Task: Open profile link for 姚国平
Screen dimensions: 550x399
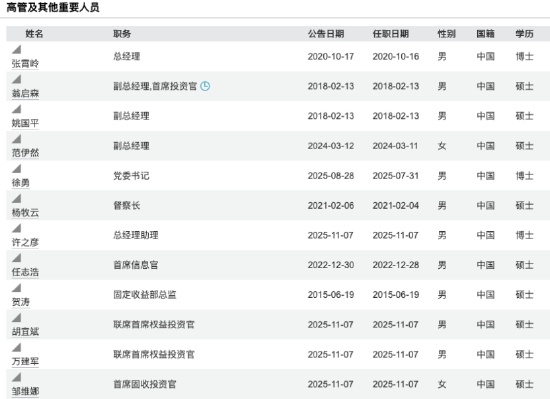Action: [25, 123]
